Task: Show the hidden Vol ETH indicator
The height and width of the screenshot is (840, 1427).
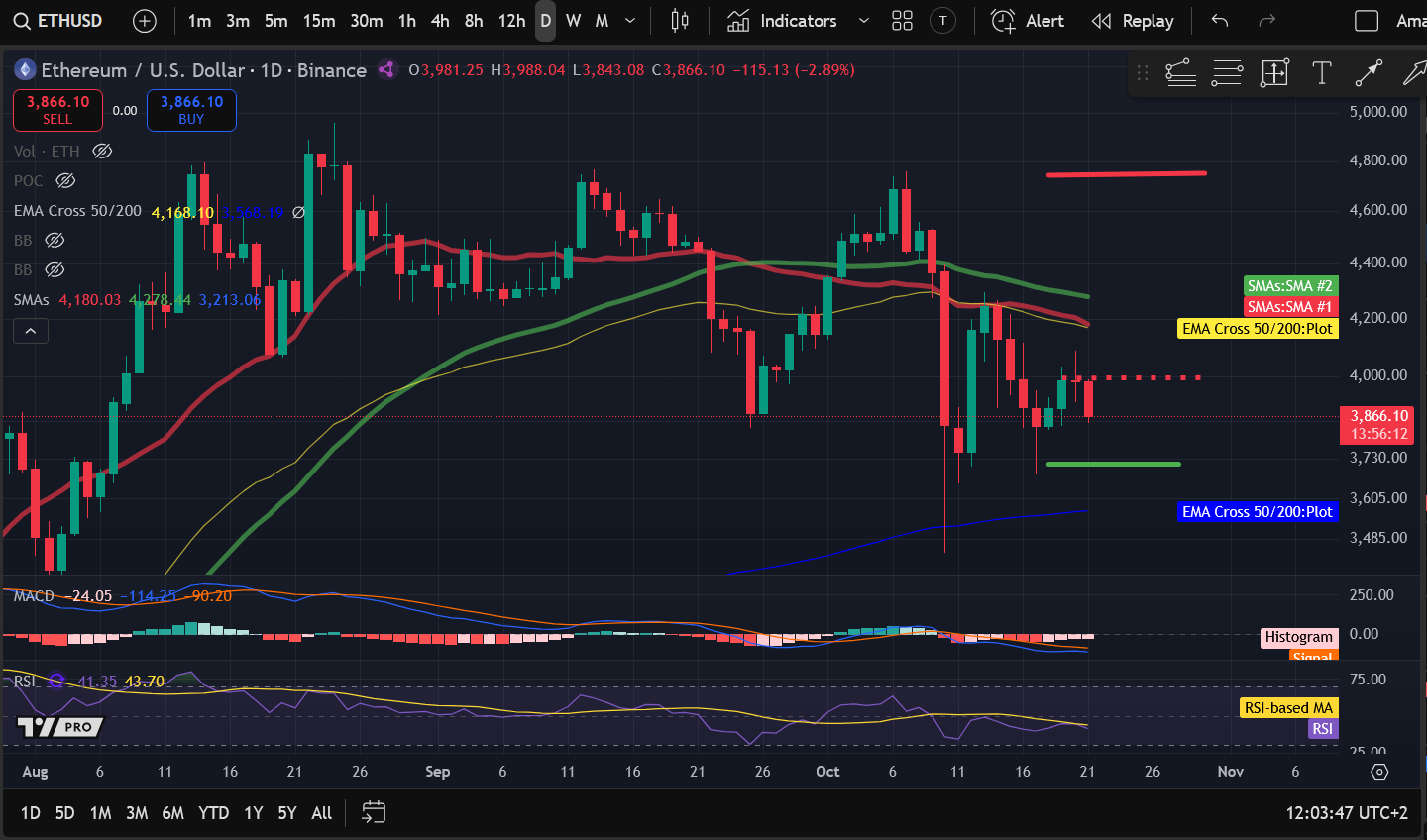Action: [102, 152]
